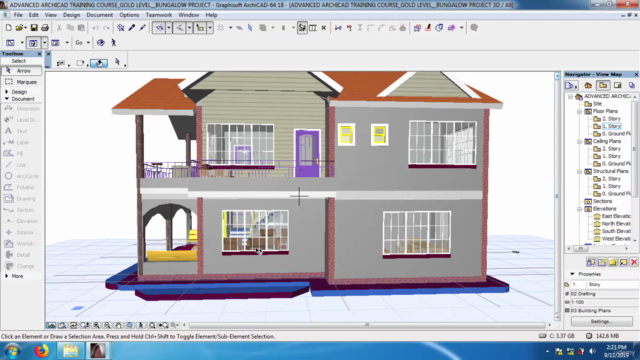Click the ArchiCAD taskbar icon
Viewport: 640px width, 360px height.
click(98, 351)
